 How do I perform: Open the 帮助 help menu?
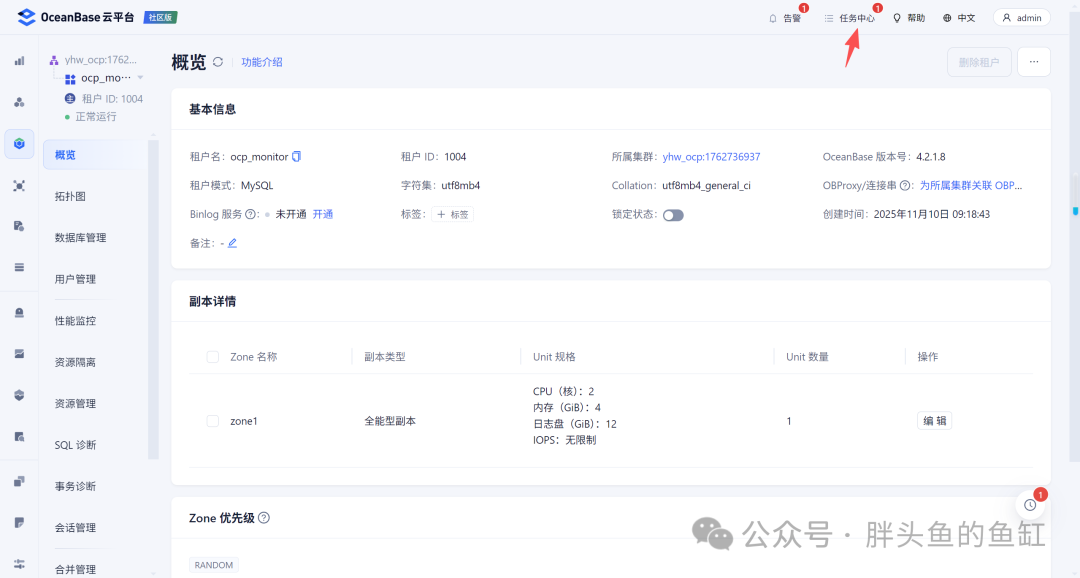[x=908, y=18]
